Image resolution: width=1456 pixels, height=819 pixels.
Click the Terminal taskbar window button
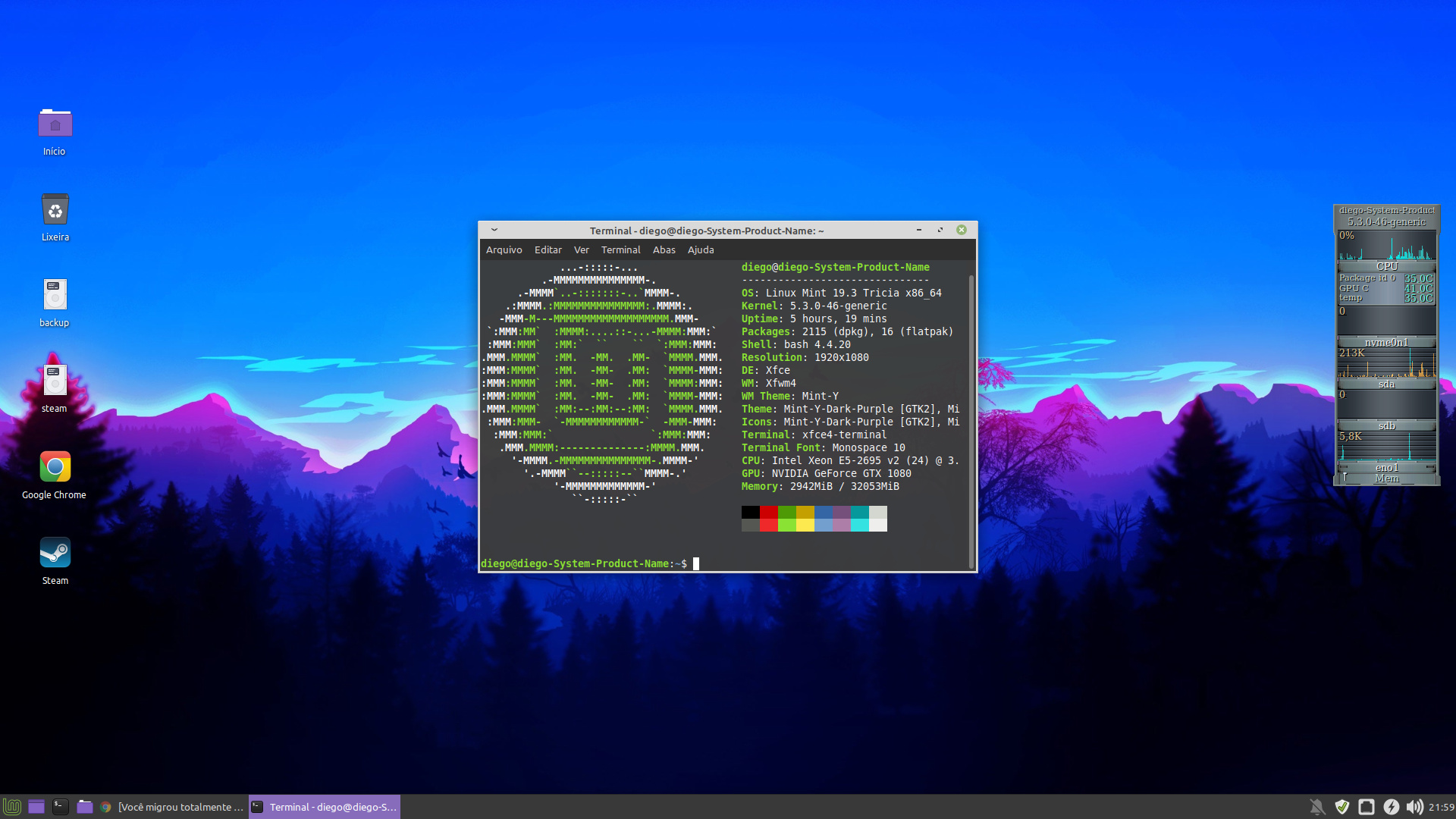pos(325,807)
